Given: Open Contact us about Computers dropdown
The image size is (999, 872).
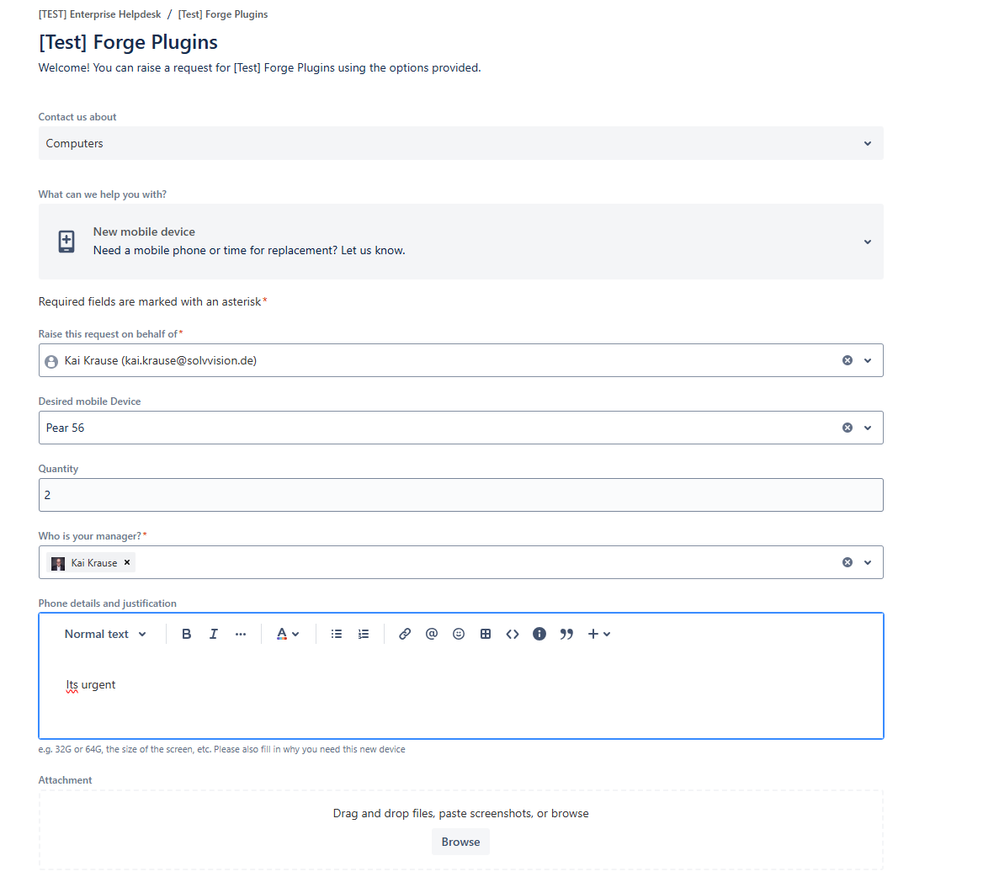Looking at the screenshot, I should (x=461, y=143).
